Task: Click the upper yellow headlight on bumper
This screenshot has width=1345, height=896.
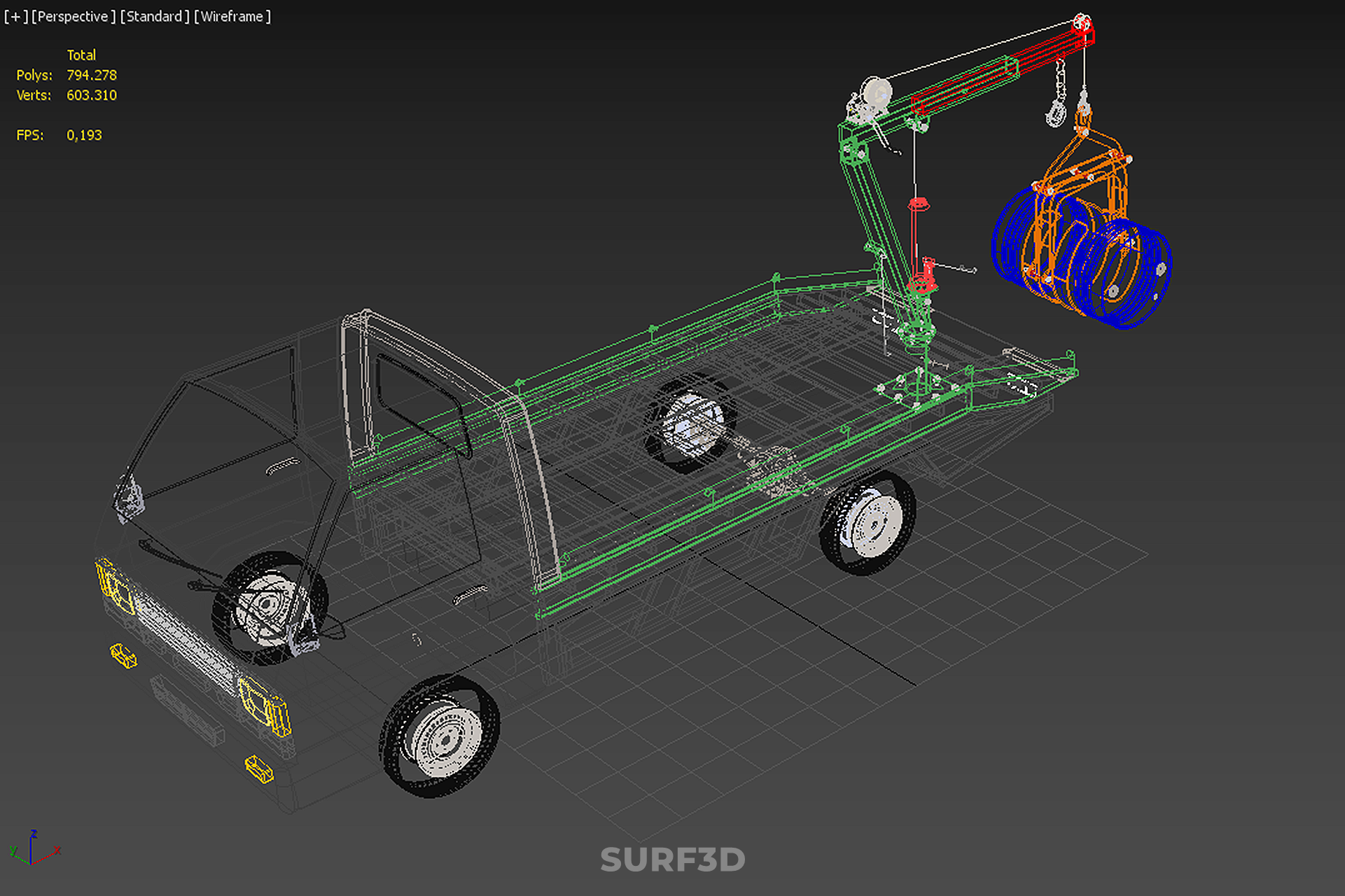Action: (x=114, y=587)
